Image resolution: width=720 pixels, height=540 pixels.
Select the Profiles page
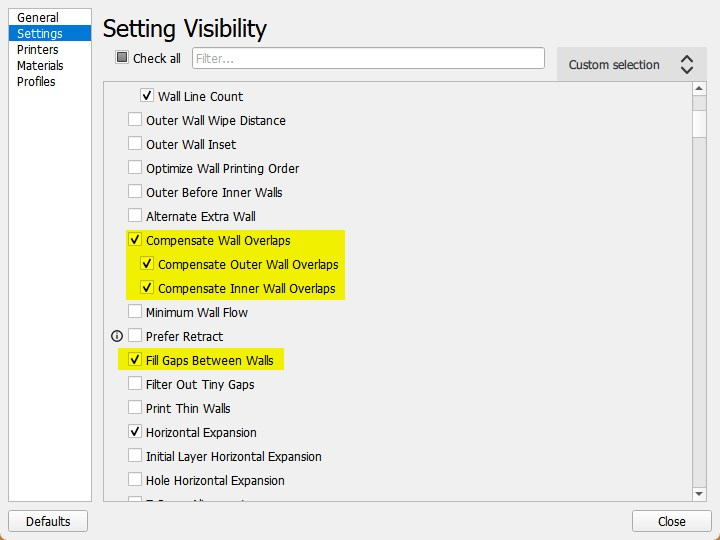pyautogui.click(x=36, y=82)
